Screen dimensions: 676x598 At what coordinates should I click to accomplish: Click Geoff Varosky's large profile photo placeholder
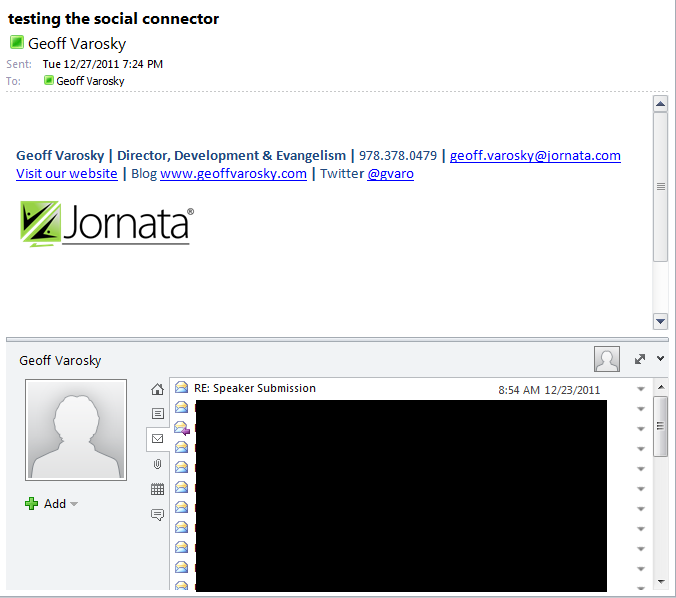76,430
